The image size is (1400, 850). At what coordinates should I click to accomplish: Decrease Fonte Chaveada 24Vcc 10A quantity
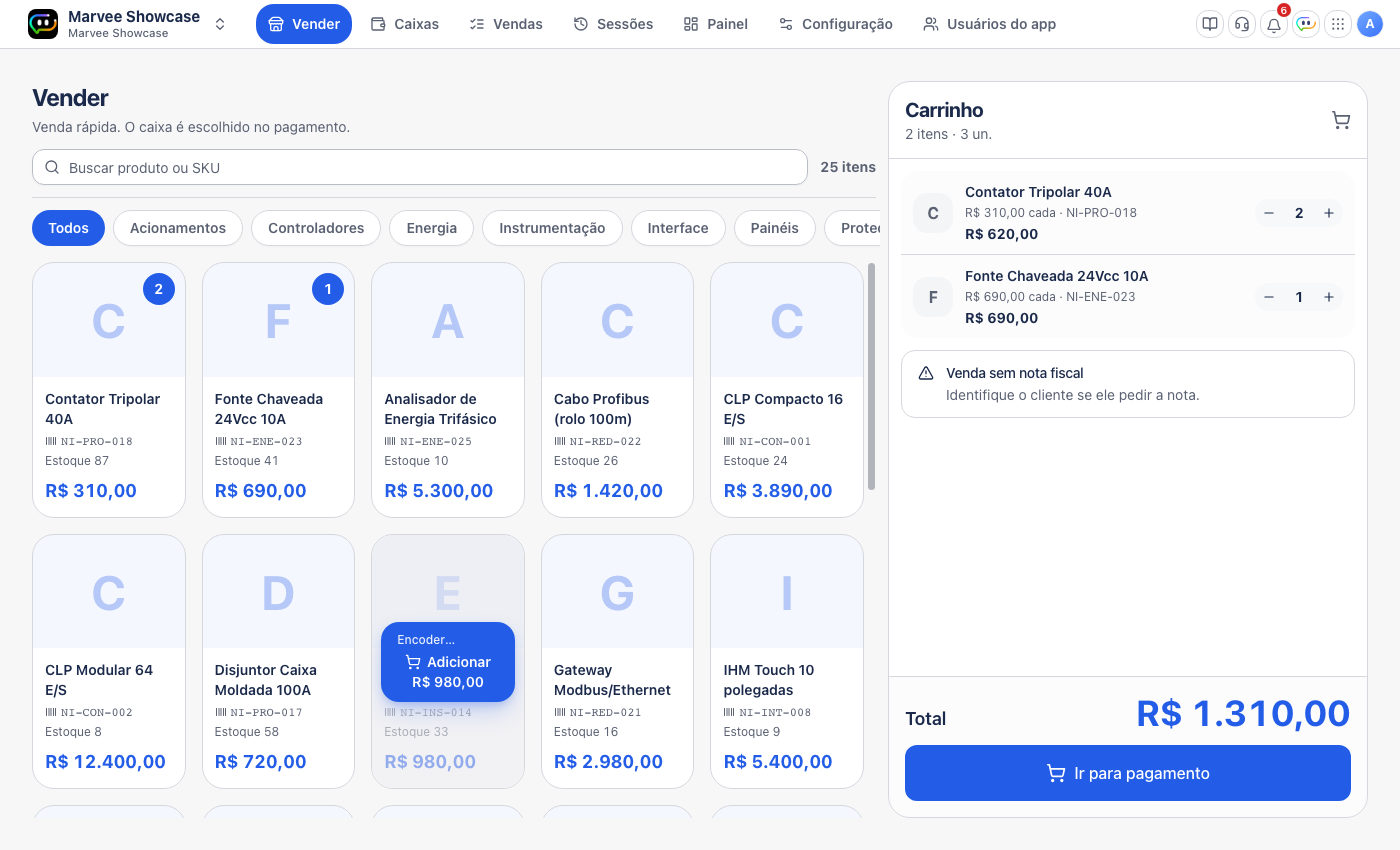point(1269,297)
